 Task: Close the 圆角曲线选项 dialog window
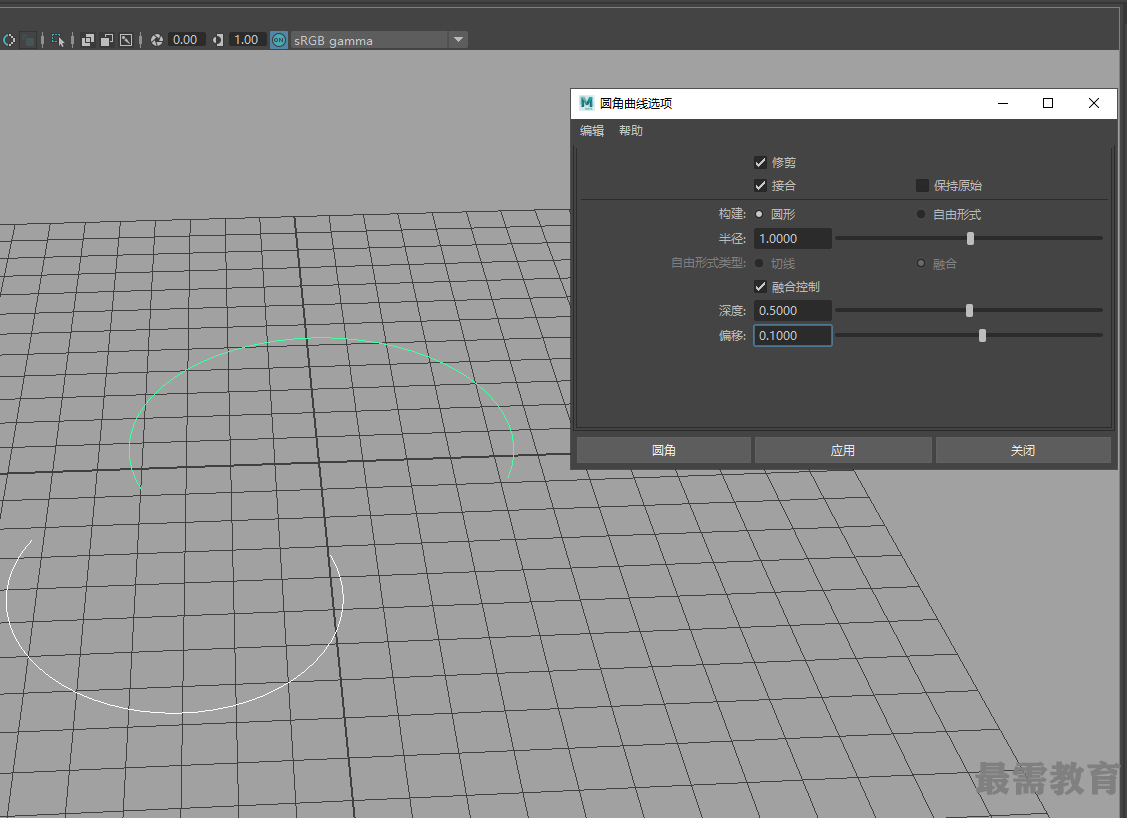pyautogui.click(x=1094, y=104)
